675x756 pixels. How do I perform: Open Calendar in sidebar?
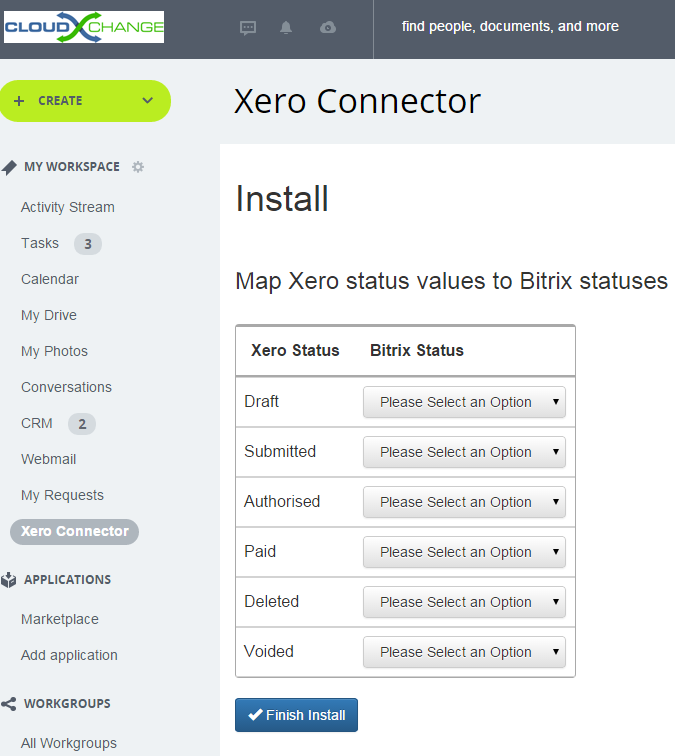point(50,279)
